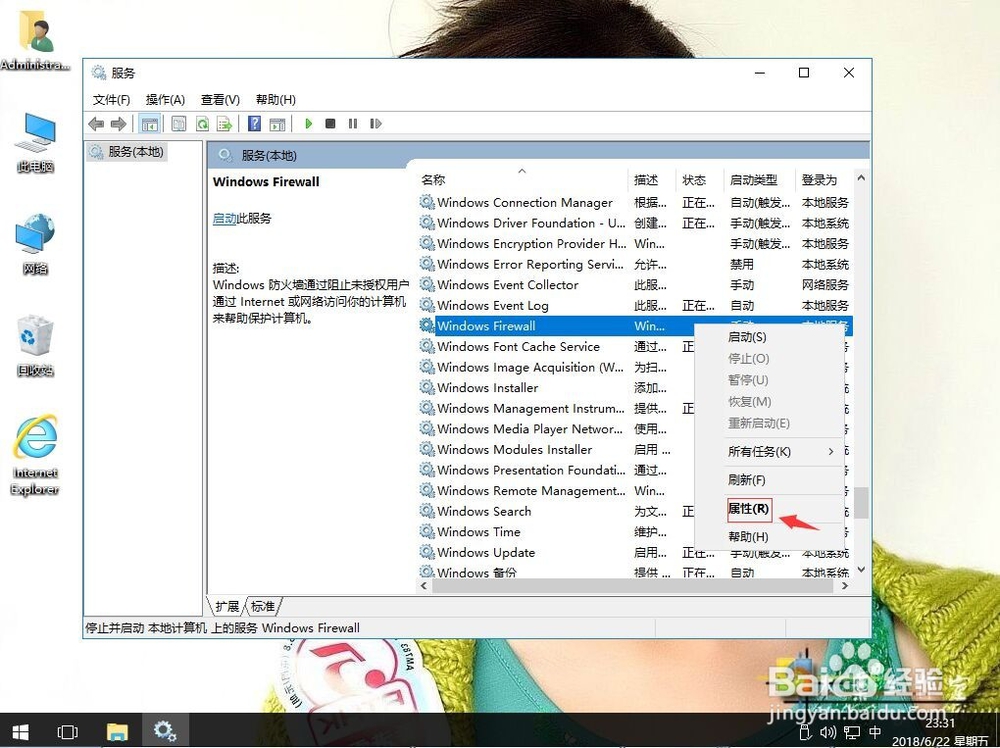Screen dimensions: 1000x748
Task: Open Settings from the taskbar gear icon
Action: 166,731
